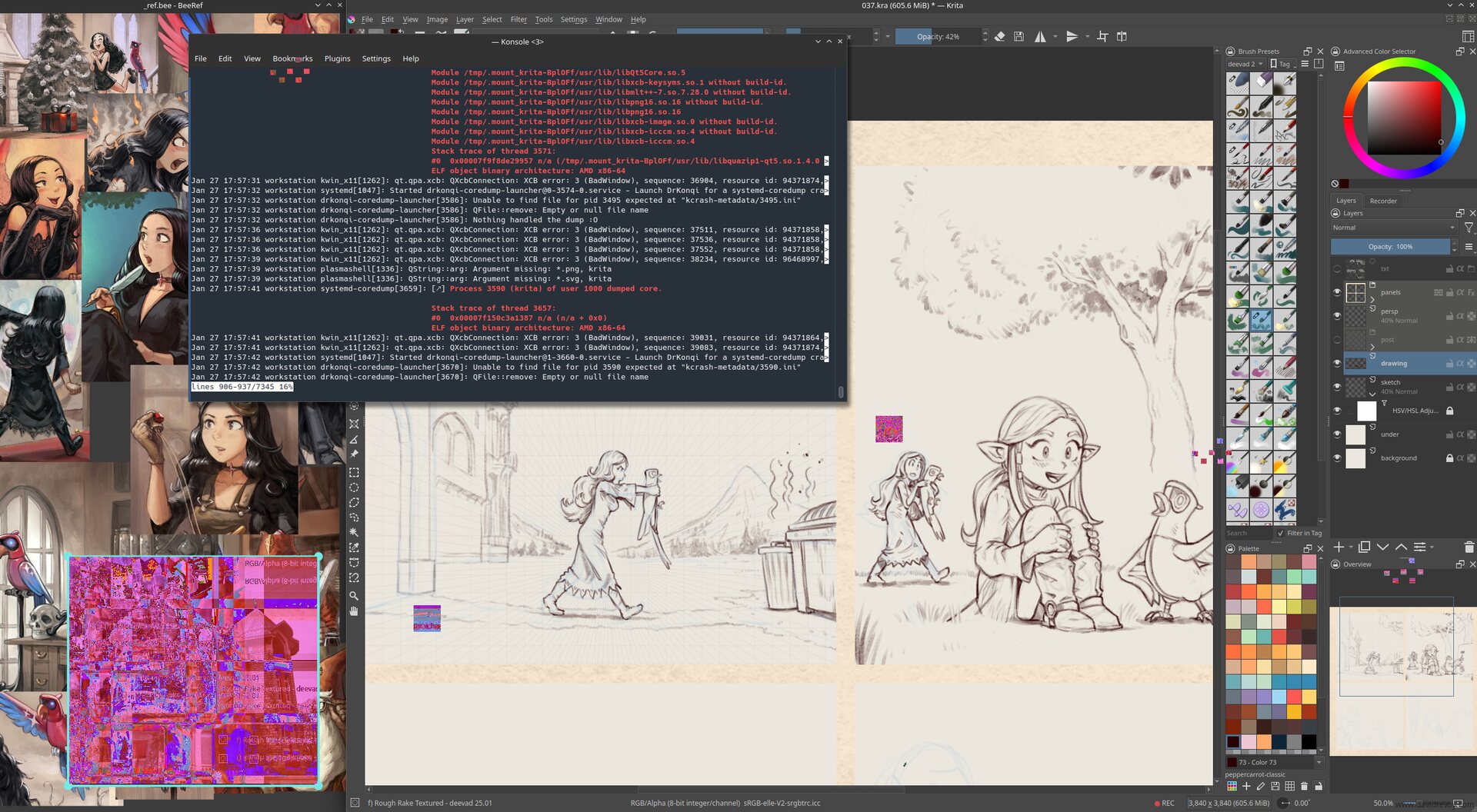This screenshot has width=1477, height=812.
Task: Select the Pan hand tool
Action: click(x=354, y=611)
